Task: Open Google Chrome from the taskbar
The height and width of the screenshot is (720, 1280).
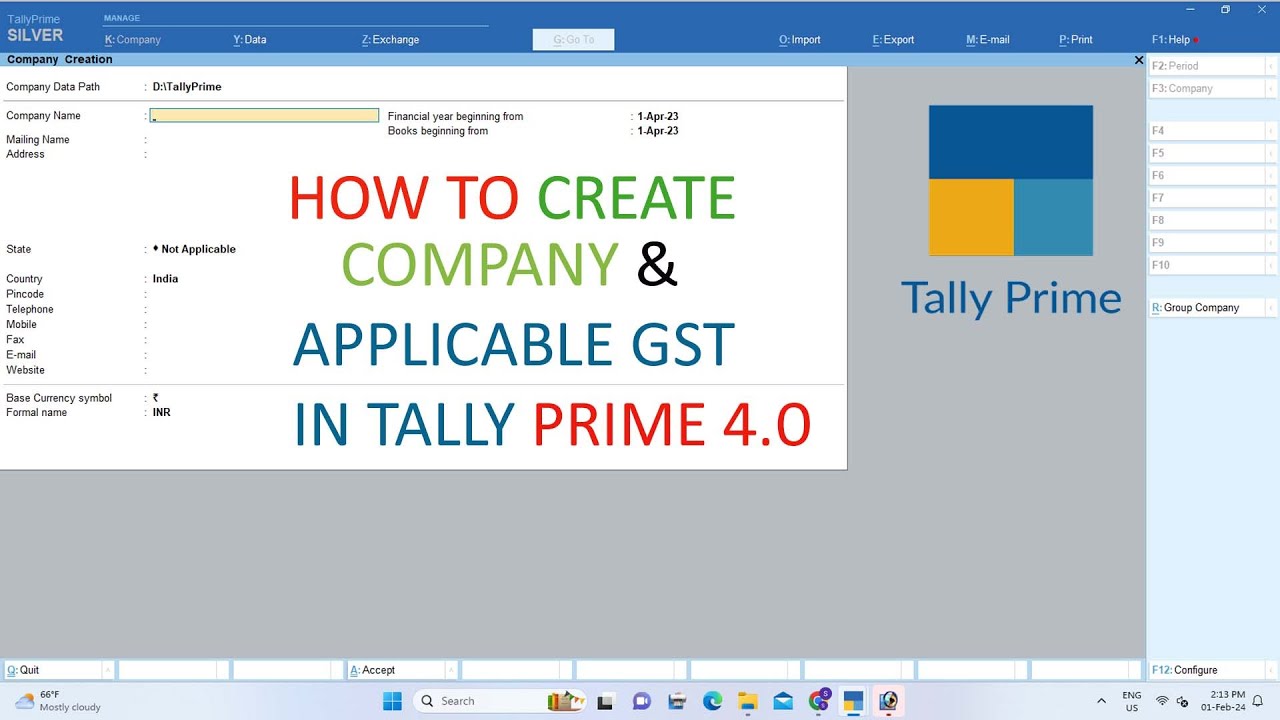Action: (819, 701)
